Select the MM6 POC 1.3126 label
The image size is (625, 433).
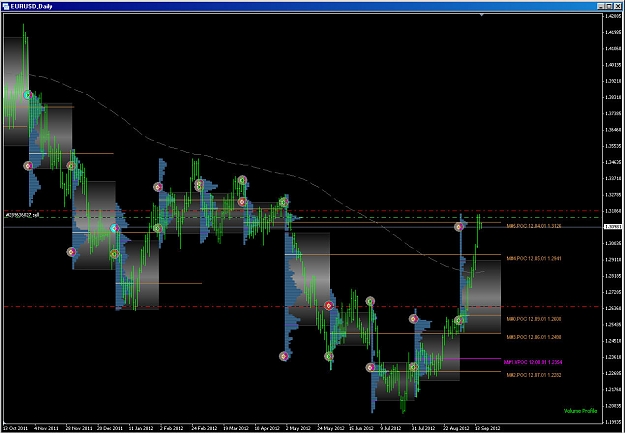534,226
